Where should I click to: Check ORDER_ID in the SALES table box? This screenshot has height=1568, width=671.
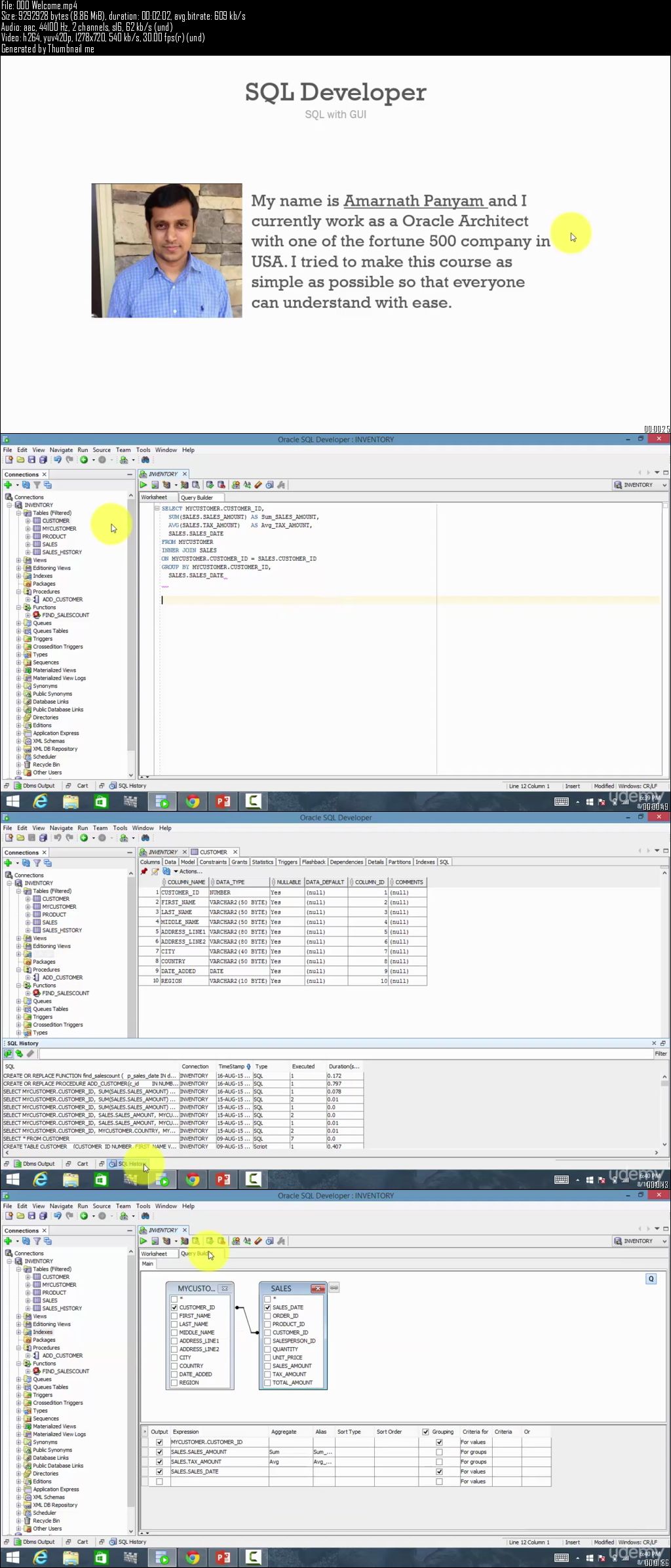point(267,1316)
